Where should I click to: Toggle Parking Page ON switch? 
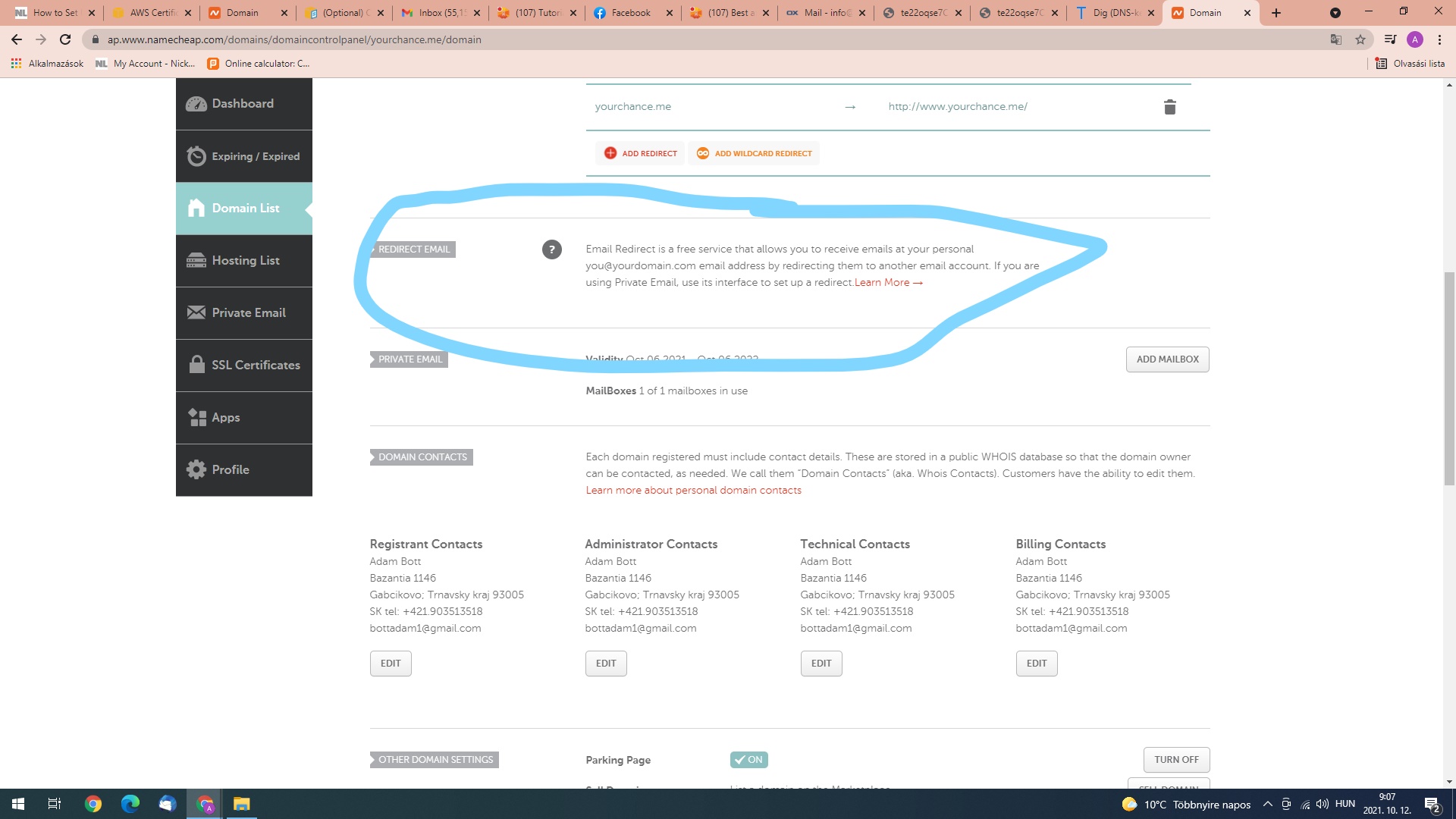click(748, 760)
